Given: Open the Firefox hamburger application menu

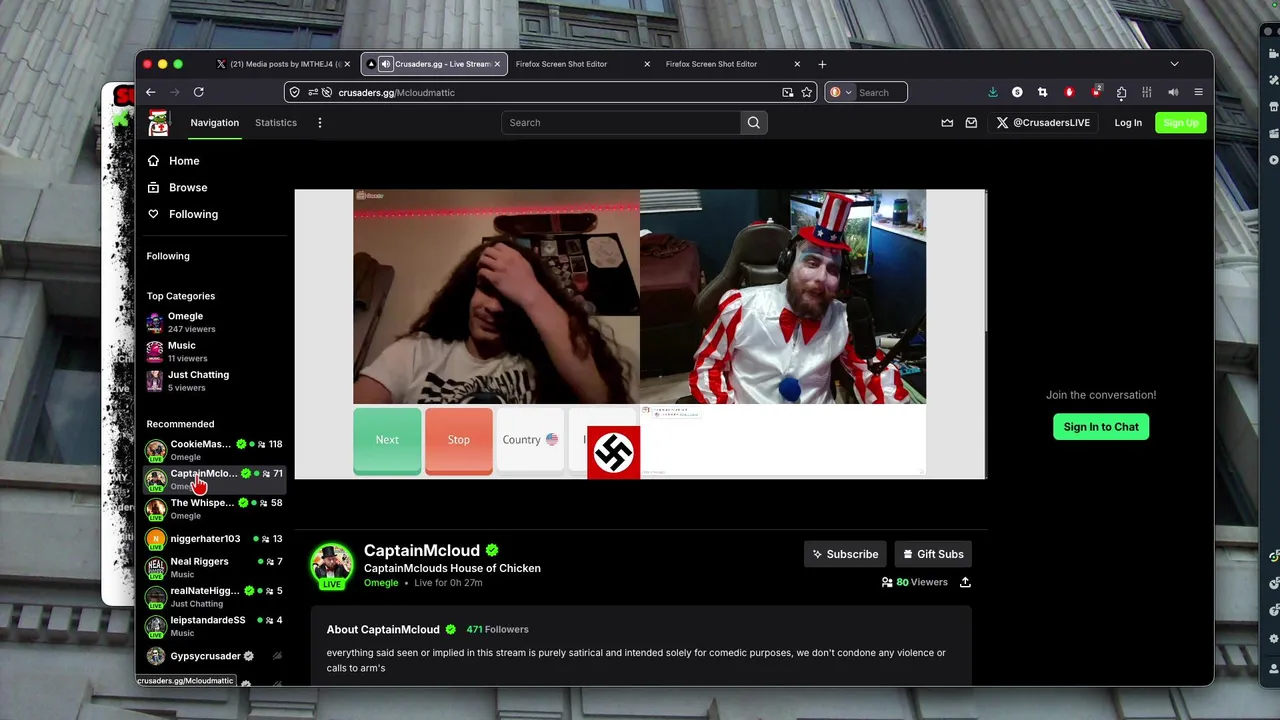Looking at the screenshot, I should (1198, 92).
